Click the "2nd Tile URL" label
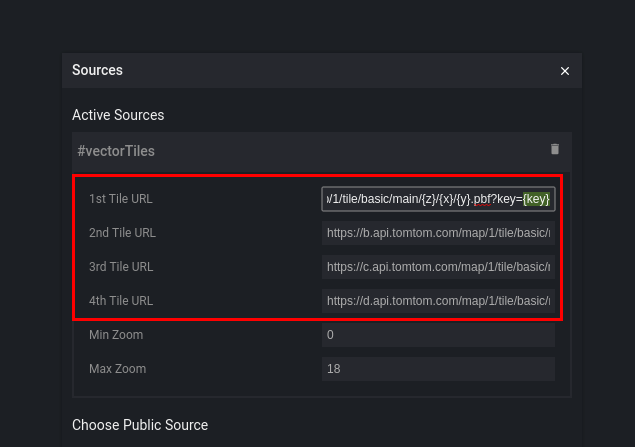 click(122, 233)
